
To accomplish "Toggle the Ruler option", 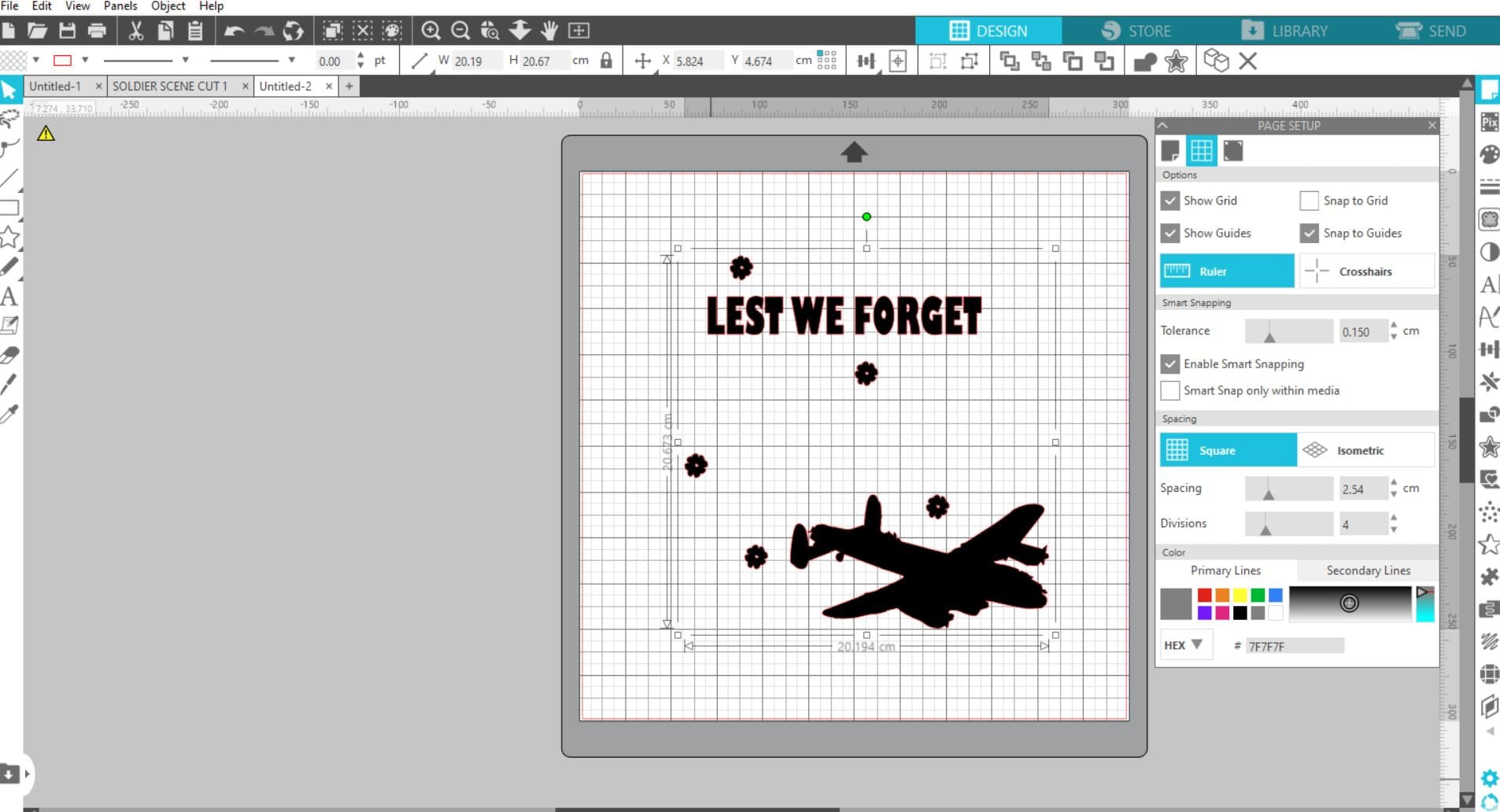I will 1227,271.
